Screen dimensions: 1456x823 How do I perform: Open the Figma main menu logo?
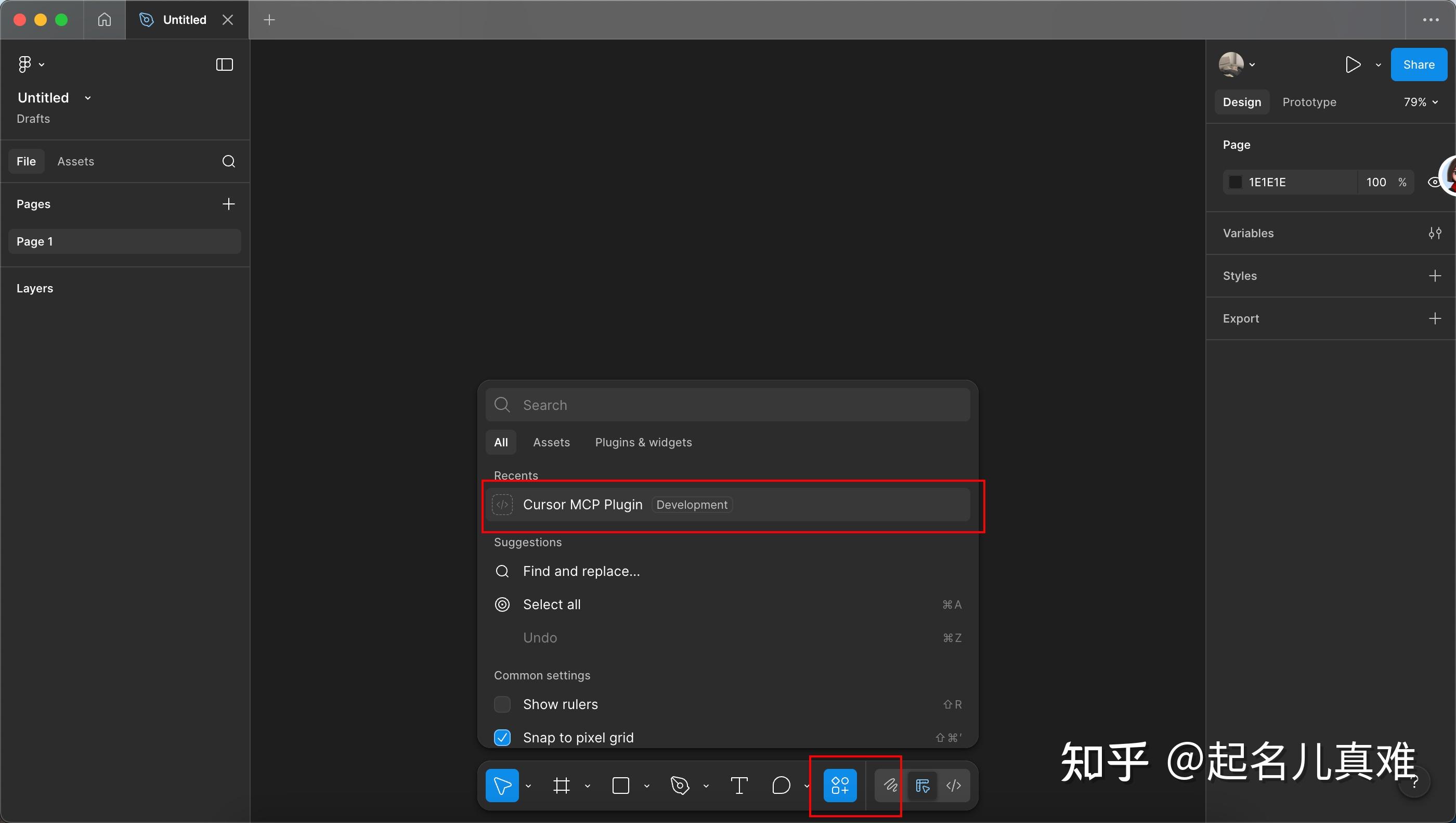point(24,65)
